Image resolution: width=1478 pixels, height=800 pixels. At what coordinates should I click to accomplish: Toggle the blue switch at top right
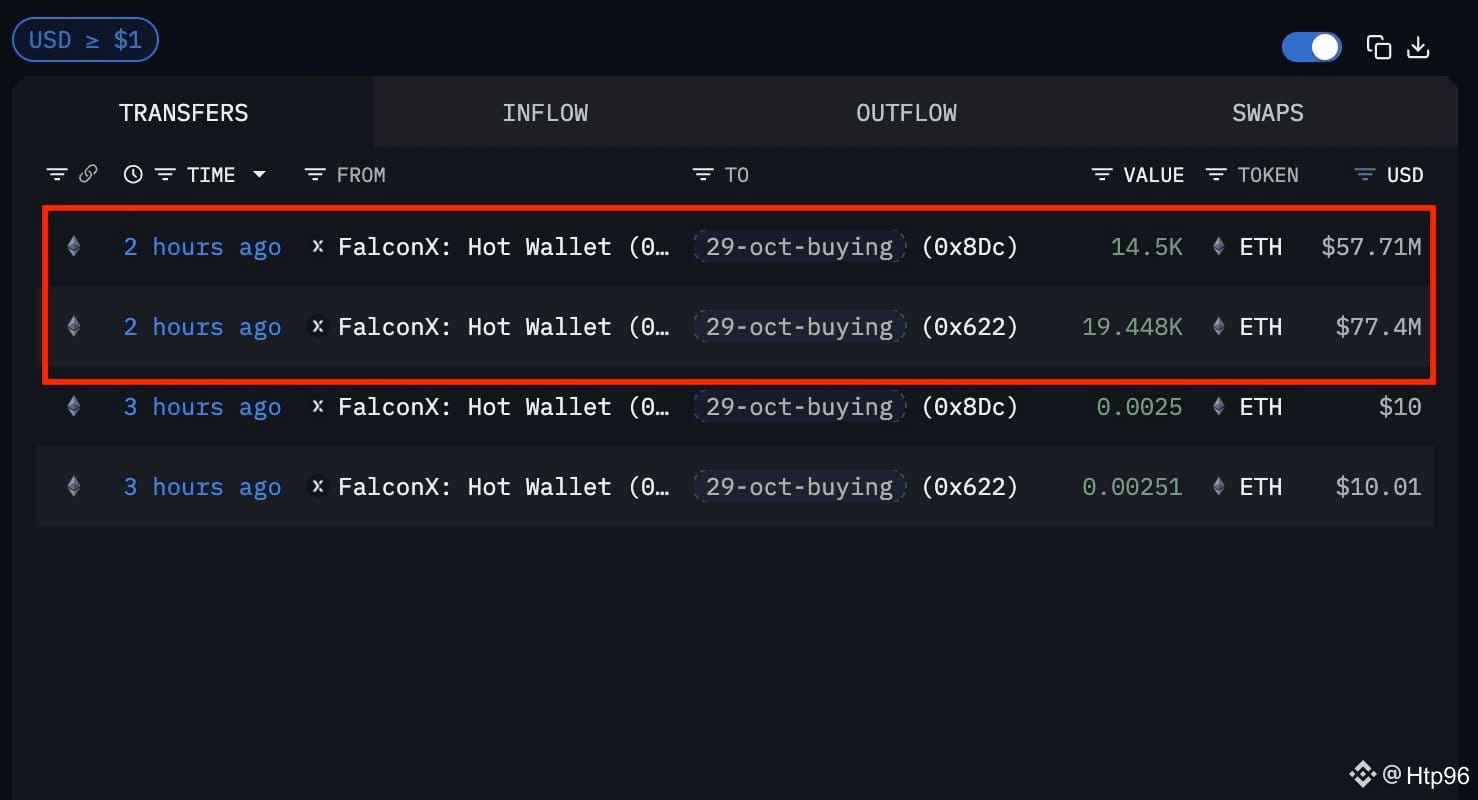[x=1311, y=47]
